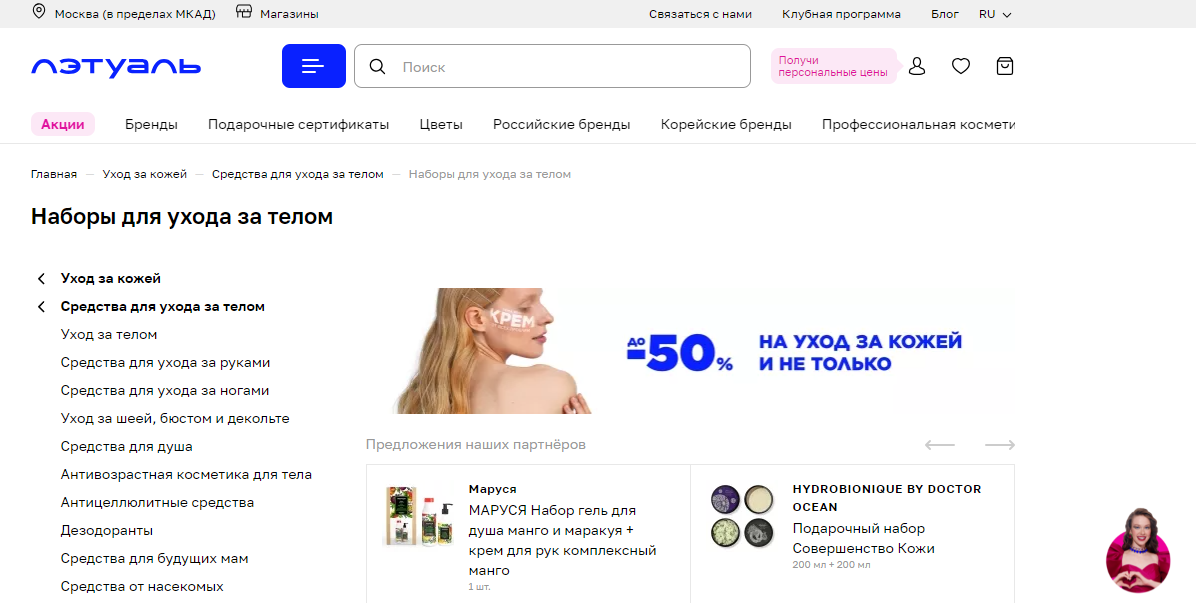Open the shopping bag cart icon
The image size is (1196, 603).
[1005, 66]
